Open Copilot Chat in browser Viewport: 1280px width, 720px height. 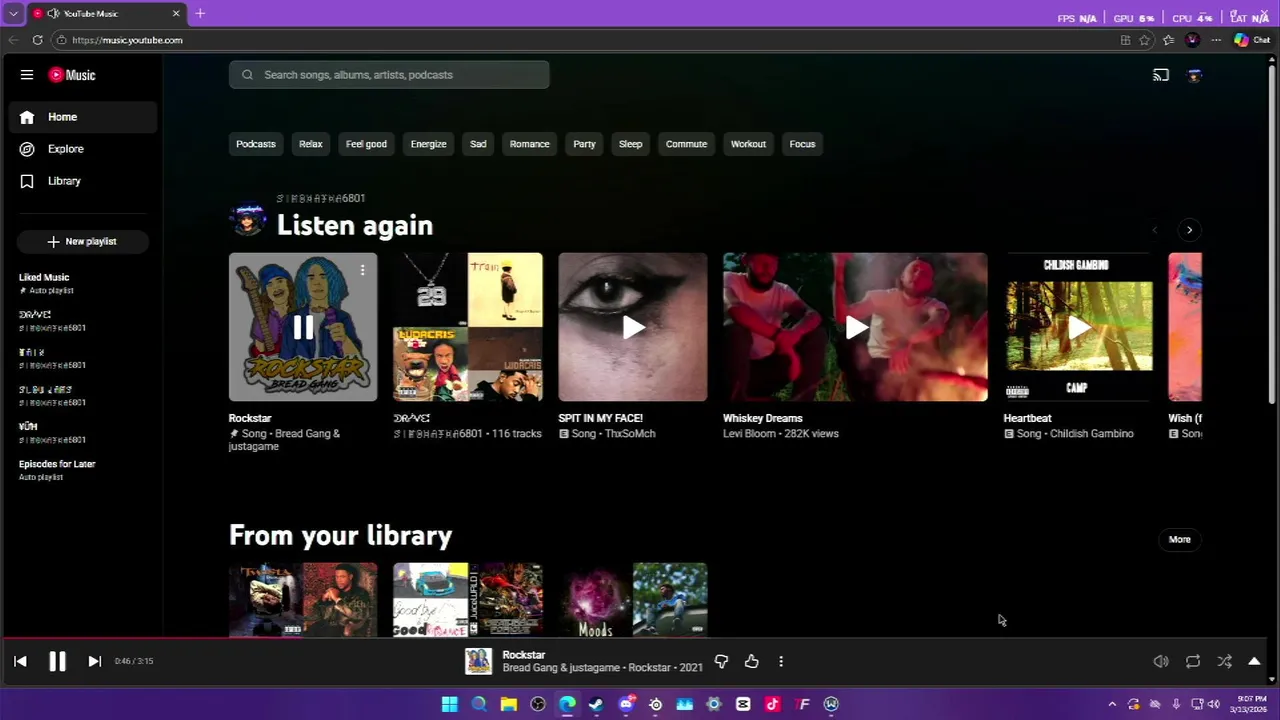[x=1251, y=40]
